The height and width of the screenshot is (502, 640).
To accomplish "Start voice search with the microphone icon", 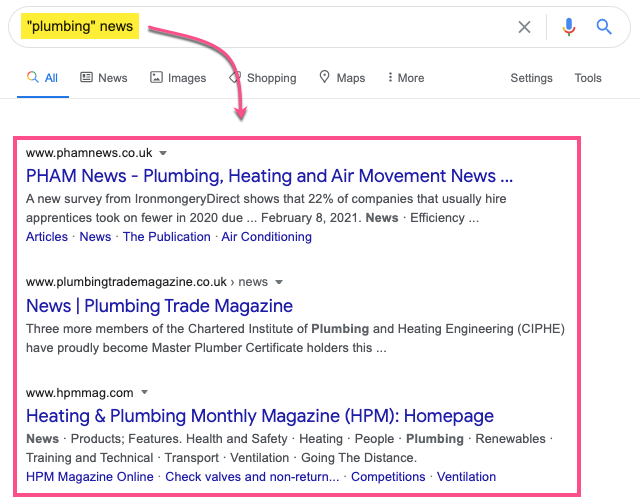I will pyautogui.click(x=569, y=27).
